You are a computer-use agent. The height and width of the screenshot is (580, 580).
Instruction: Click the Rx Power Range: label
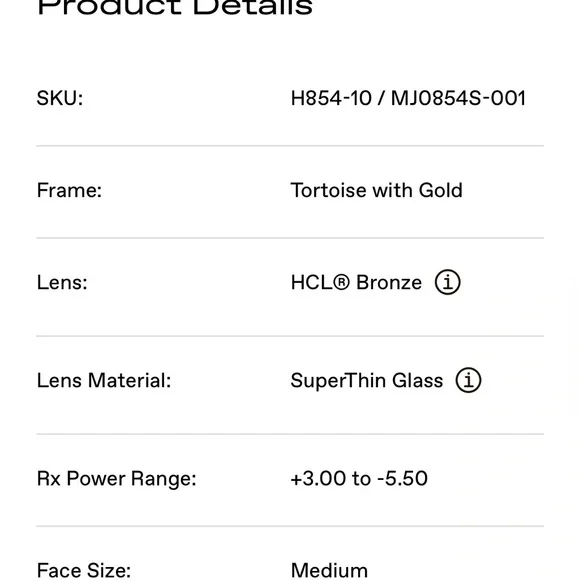coord(117,478)
